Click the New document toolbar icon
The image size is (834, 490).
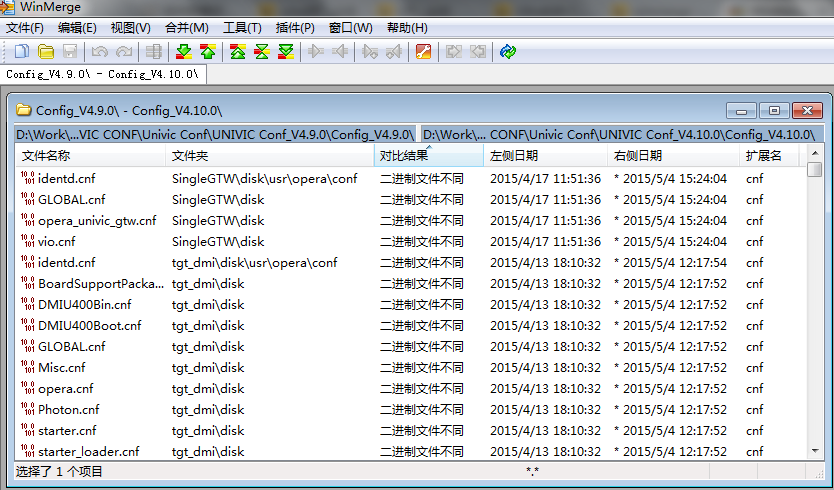tap(22, 51)
